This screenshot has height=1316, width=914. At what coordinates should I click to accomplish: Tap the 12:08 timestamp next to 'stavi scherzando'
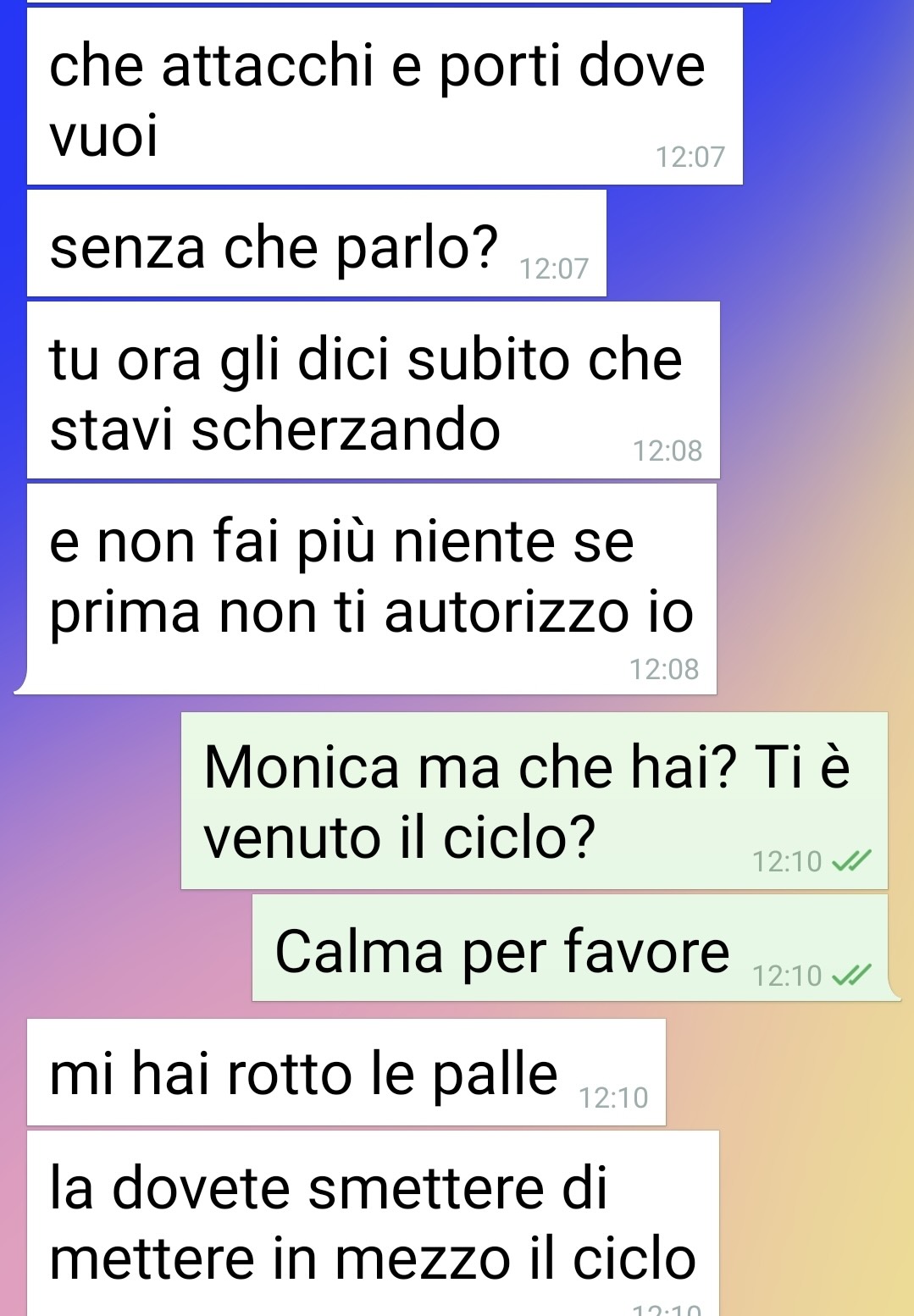pos(667,451)
